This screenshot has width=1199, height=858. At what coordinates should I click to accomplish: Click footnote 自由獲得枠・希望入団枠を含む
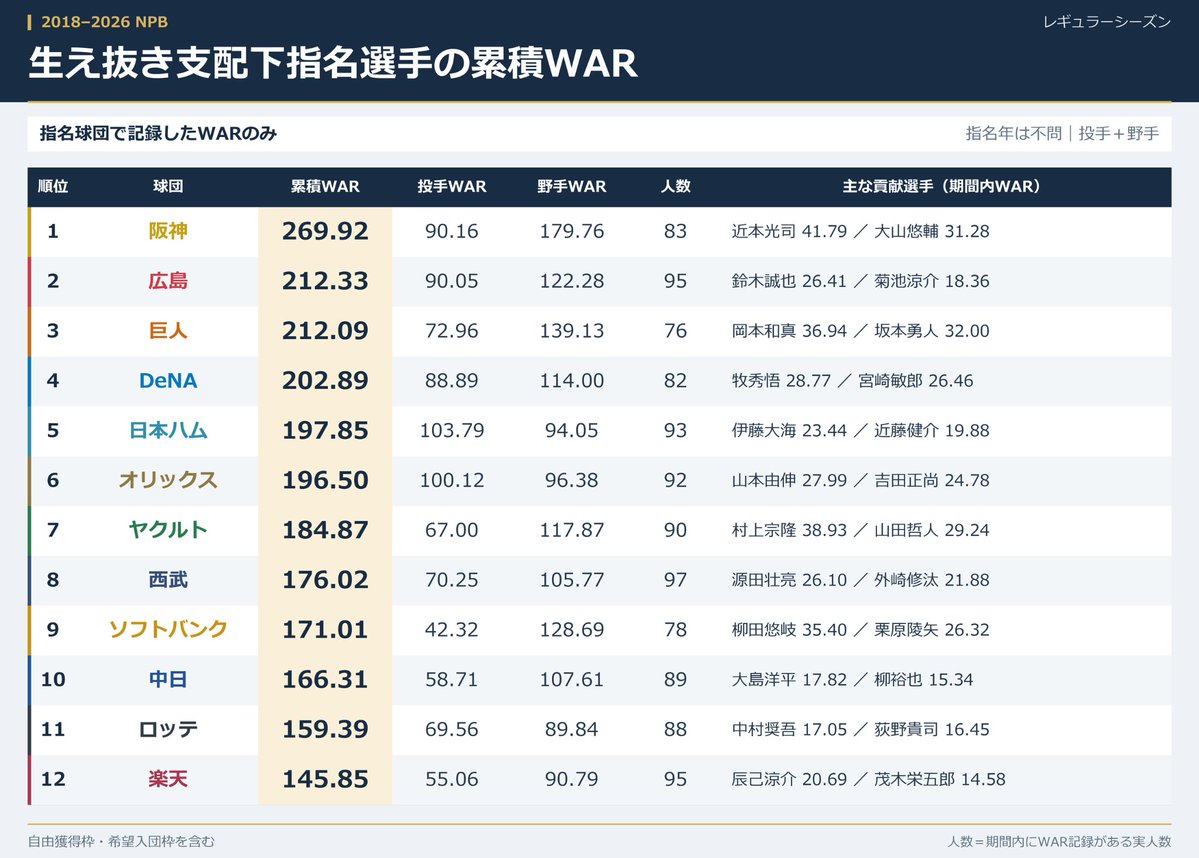click(x=122, y=841)
